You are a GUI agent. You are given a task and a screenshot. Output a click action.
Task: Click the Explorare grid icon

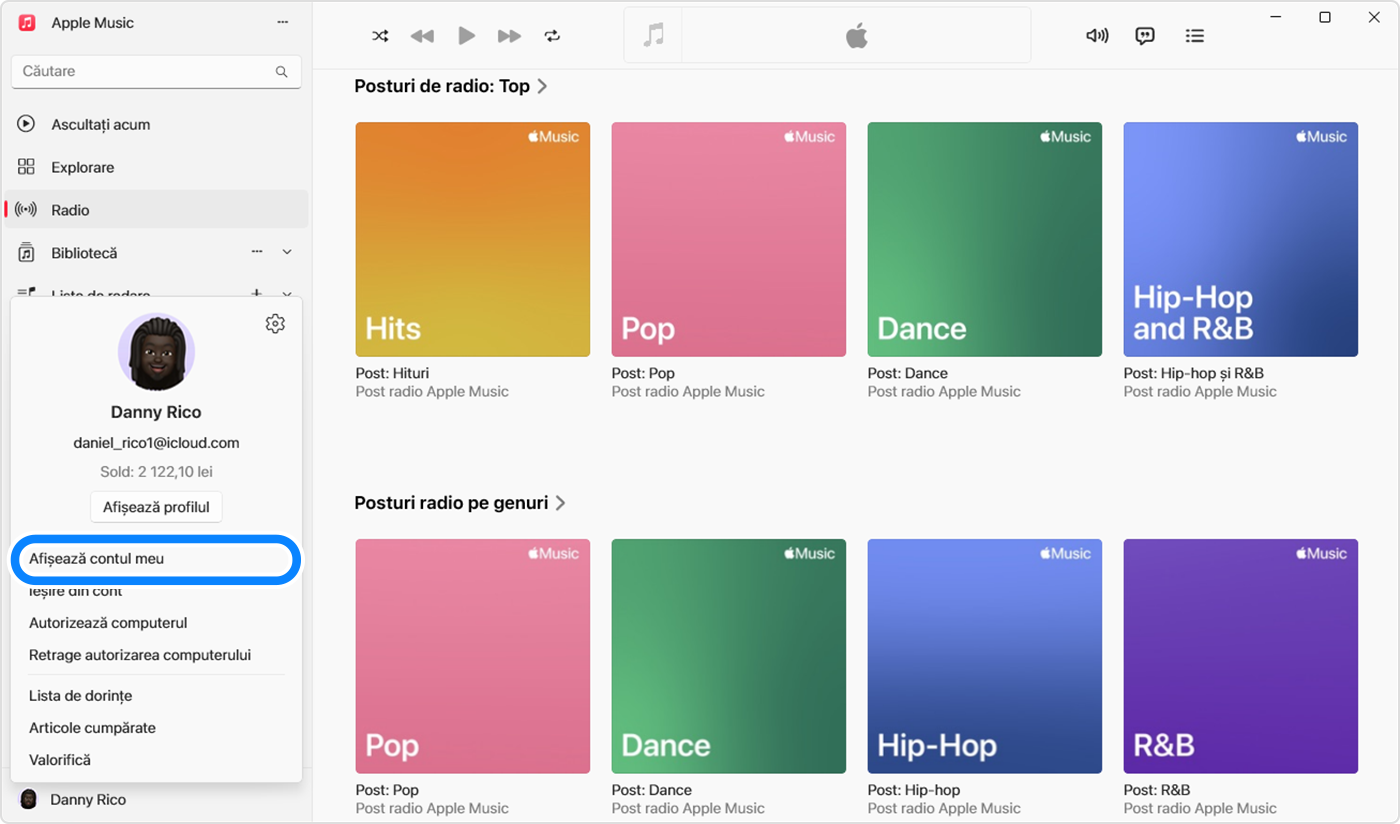(27, 167)
